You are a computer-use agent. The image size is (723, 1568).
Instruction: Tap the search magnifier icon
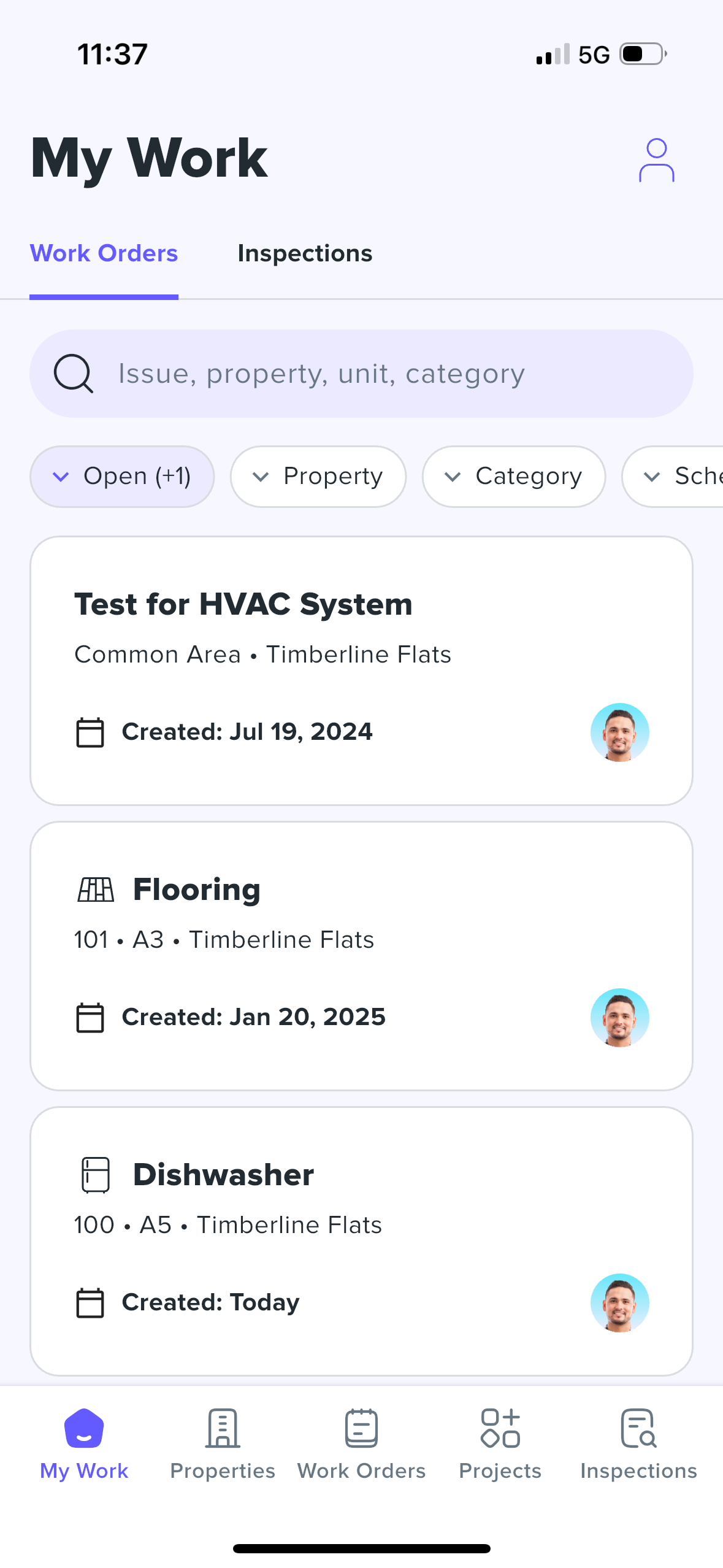click(x=73, y=374)
